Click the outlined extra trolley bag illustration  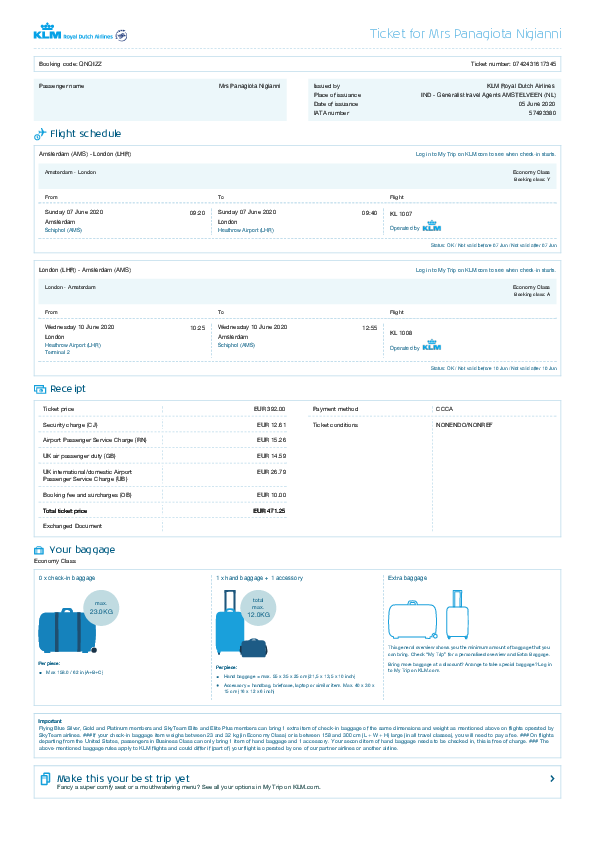coord(457,615)
